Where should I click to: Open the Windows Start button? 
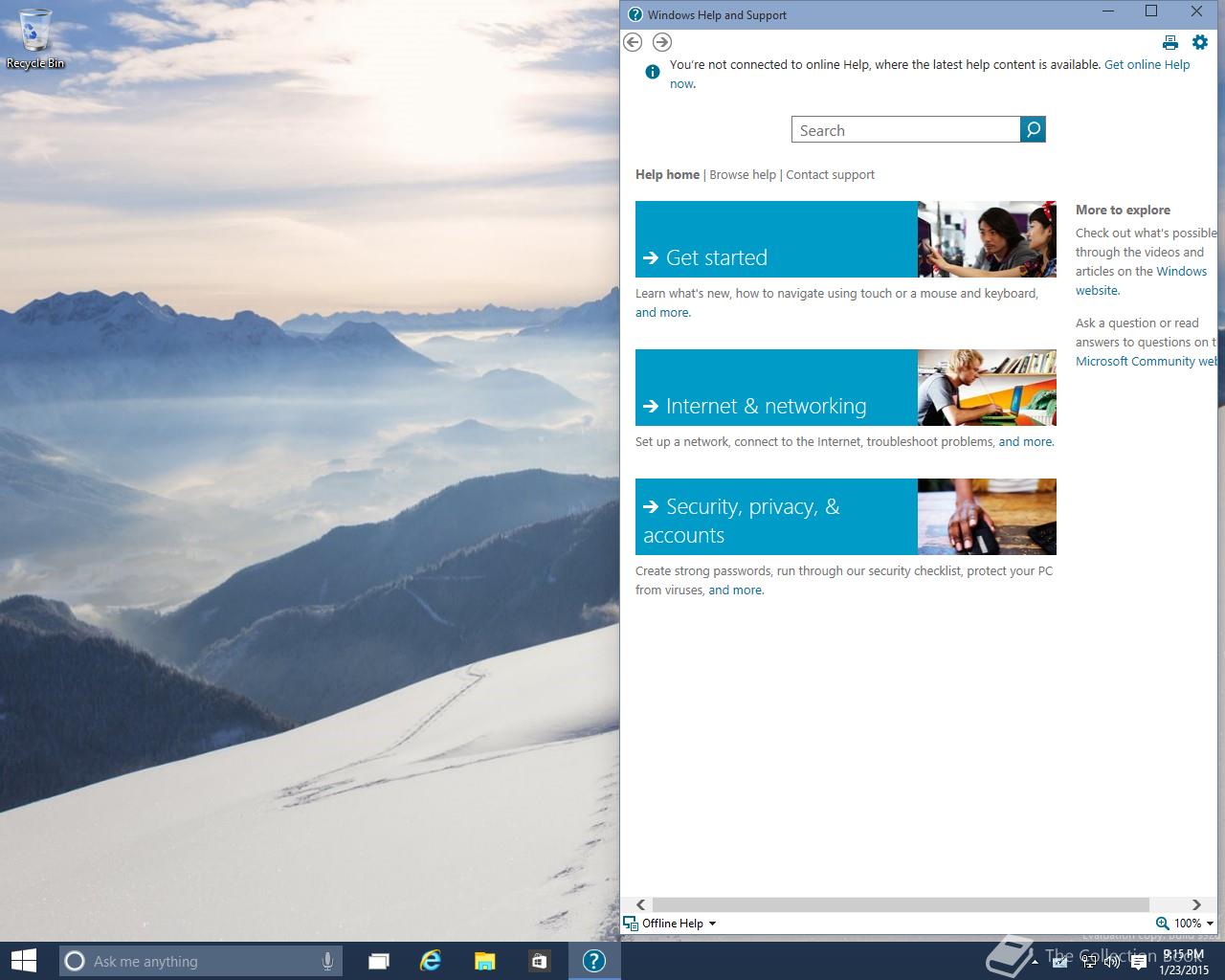tap(23, 961)
